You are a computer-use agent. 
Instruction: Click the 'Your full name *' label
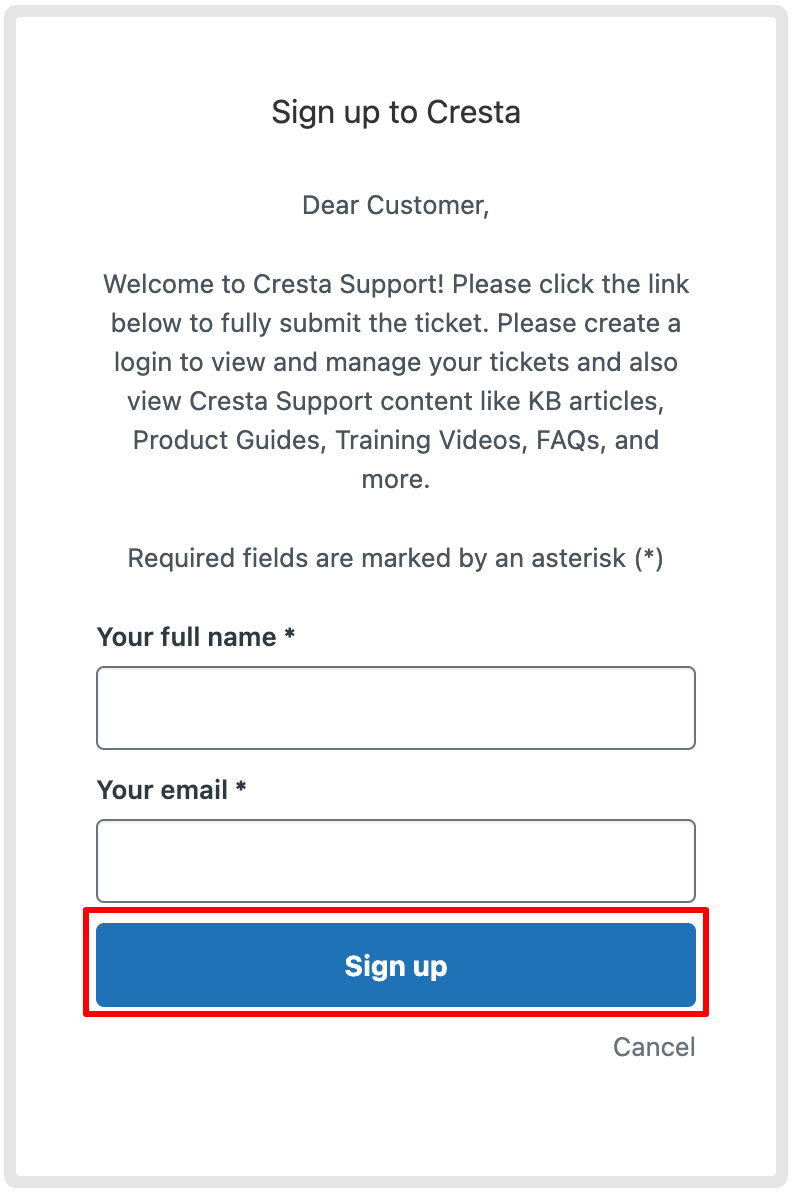(195, 637)
